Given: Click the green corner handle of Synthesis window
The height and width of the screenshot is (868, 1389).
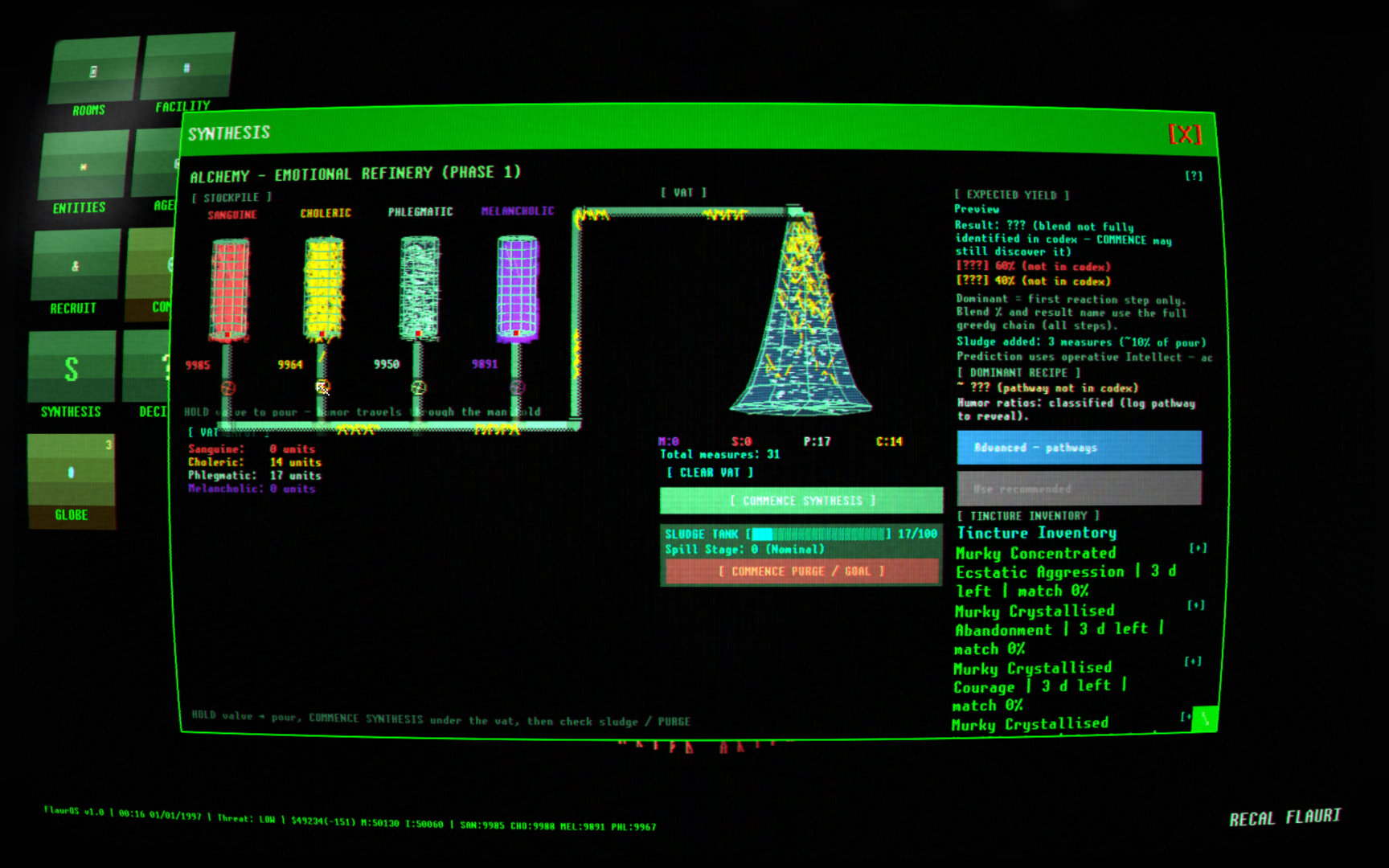Looking at the screenshot, I should click(1204, 718).
